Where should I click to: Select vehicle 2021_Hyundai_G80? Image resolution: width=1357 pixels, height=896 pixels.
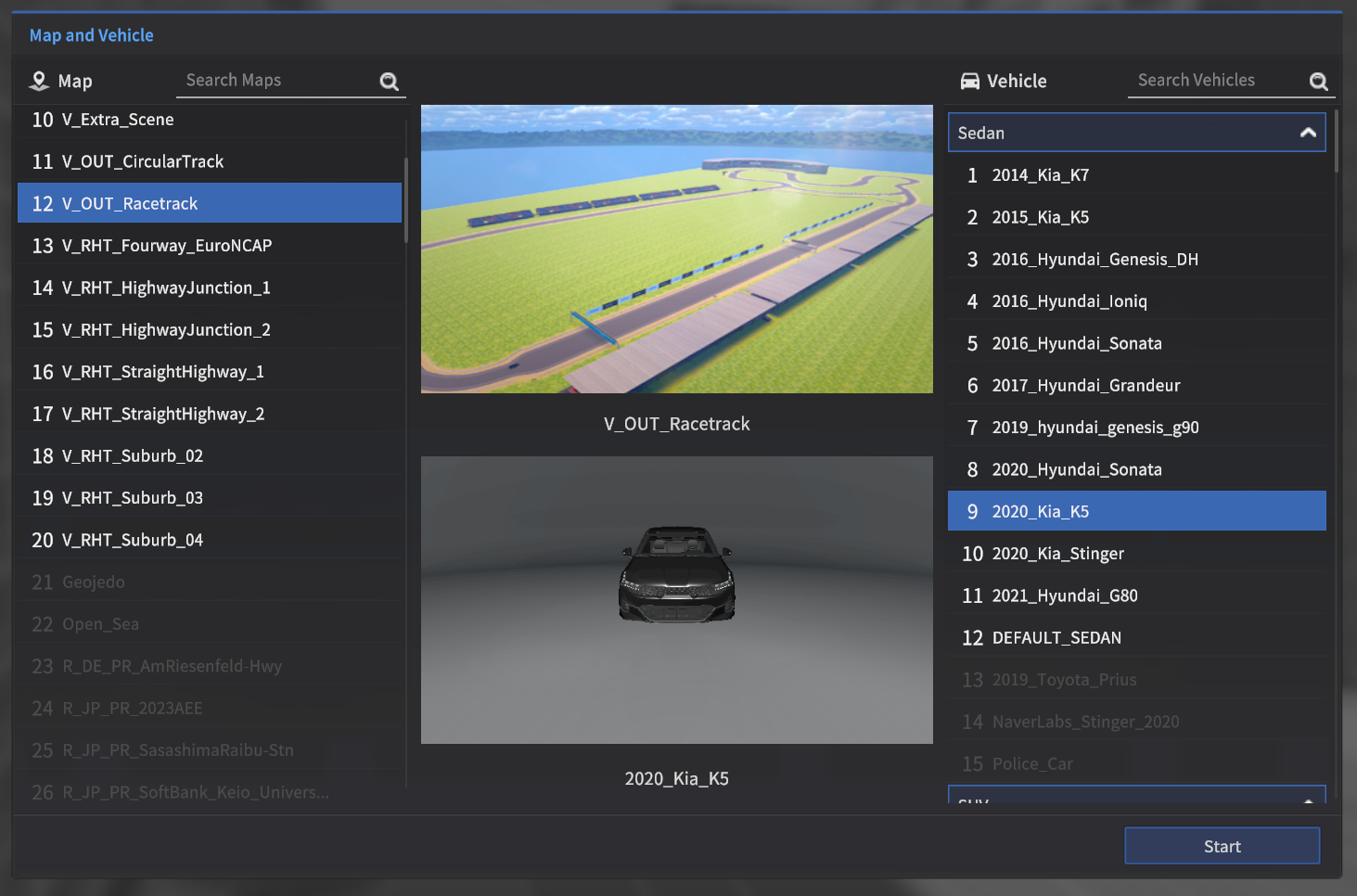coord(1136,595)
